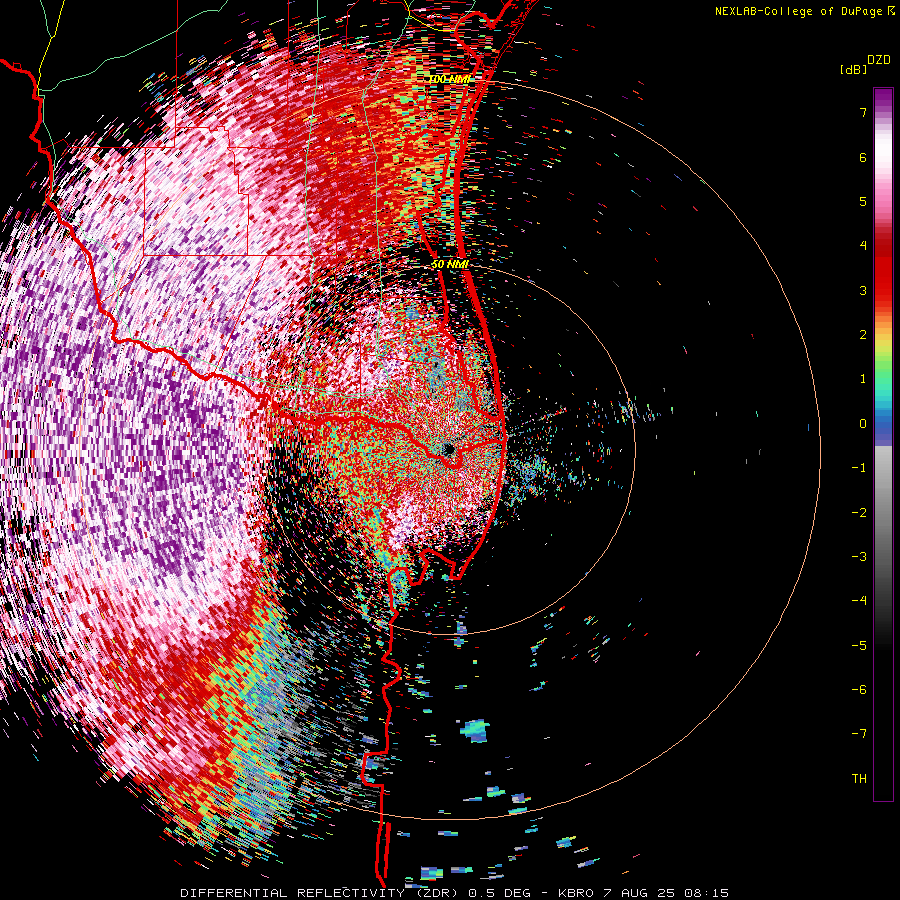
Task: Click the "KBRO" station ID in caption
Action: click(x=575, y=893)
